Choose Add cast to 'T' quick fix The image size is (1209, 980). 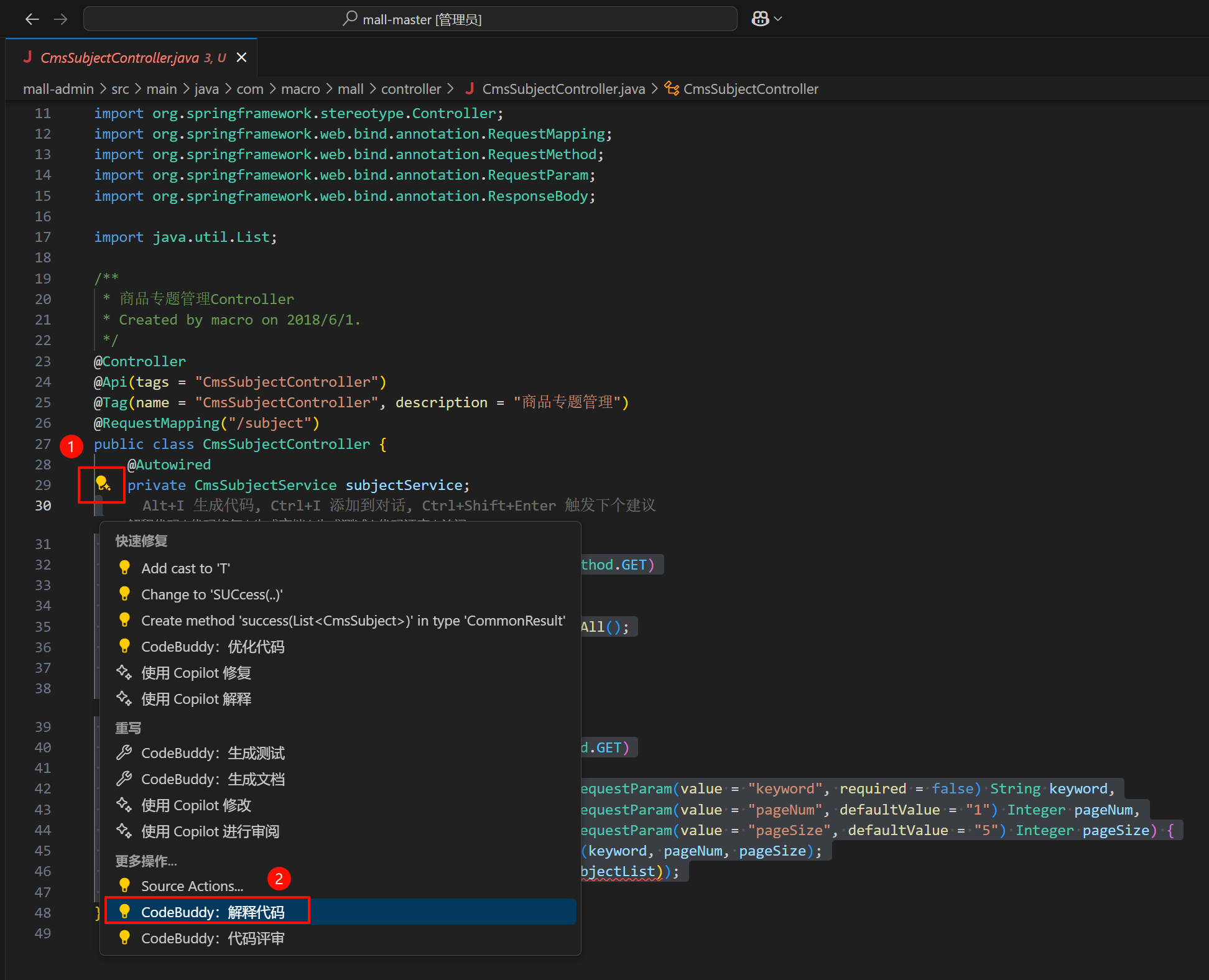185,568
